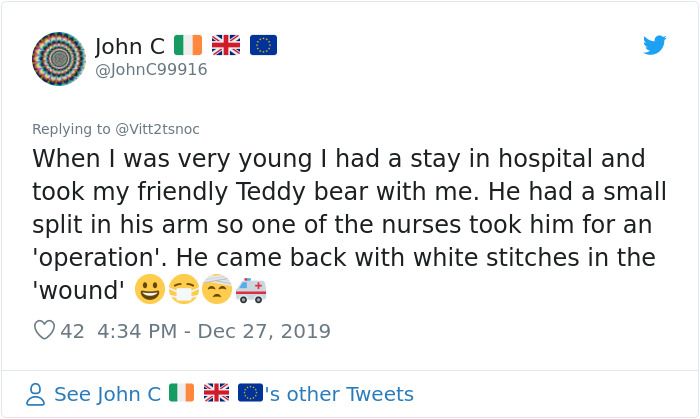Click the Twitter bird logo
Image resolution: width=700 pixels, height=419 pixels.
click(x=654, y=45)
